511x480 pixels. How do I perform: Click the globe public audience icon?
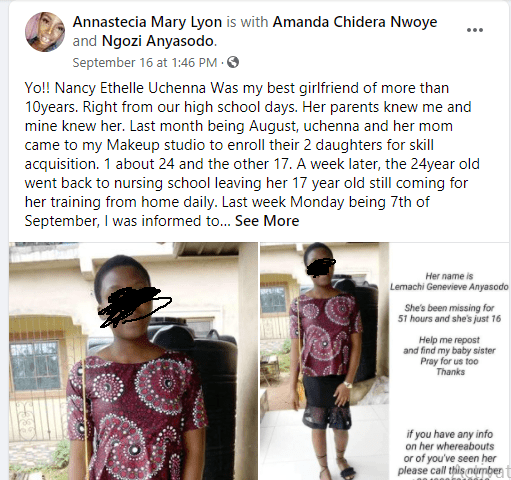coord(233,62)
